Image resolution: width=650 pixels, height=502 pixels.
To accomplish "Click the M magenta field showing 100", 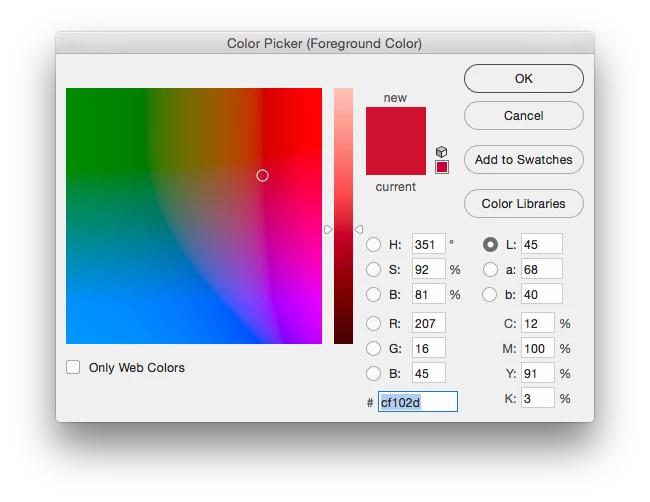I will coord(538,348).
